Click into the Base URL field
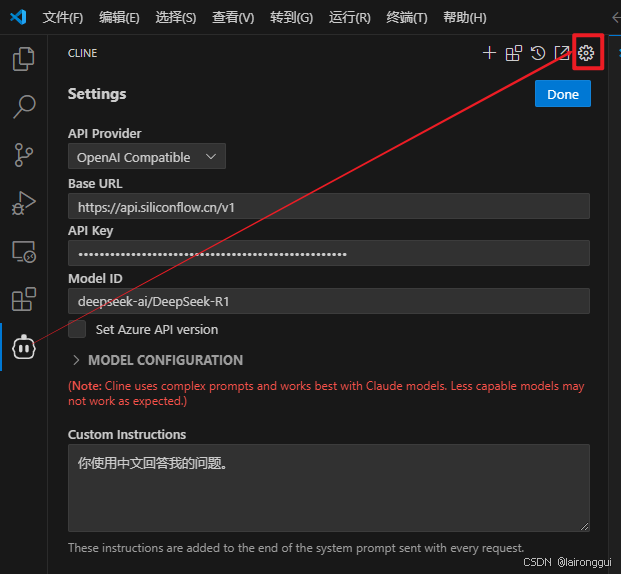Image resolution: width=621 pixels, height=574 pixels. click(x=329, y=206)
